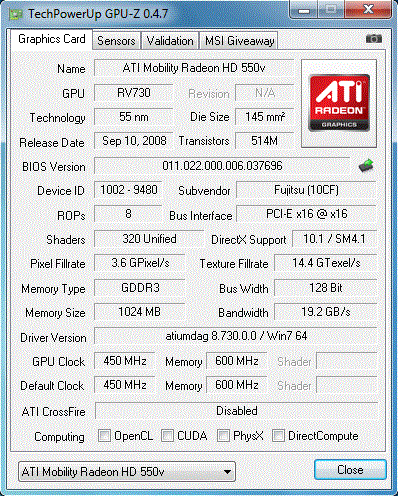Click Texture Fillrate 14.4 GTexel/s

click(x=326, y=263)
